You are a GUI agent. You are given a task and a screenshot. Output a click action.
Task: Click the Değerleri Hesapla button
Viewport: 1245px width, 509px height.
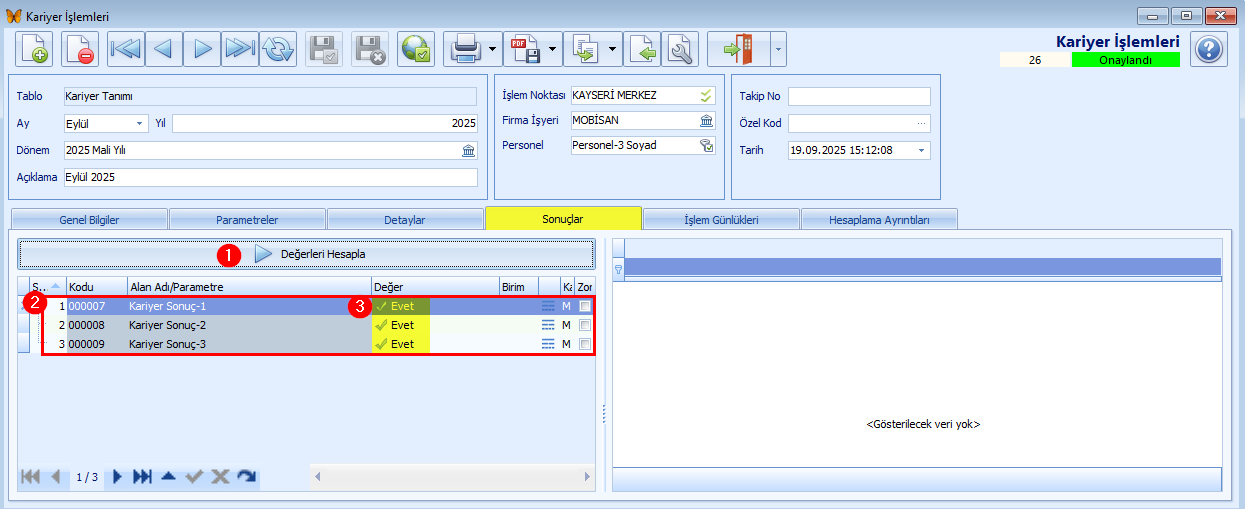[307, 254]
